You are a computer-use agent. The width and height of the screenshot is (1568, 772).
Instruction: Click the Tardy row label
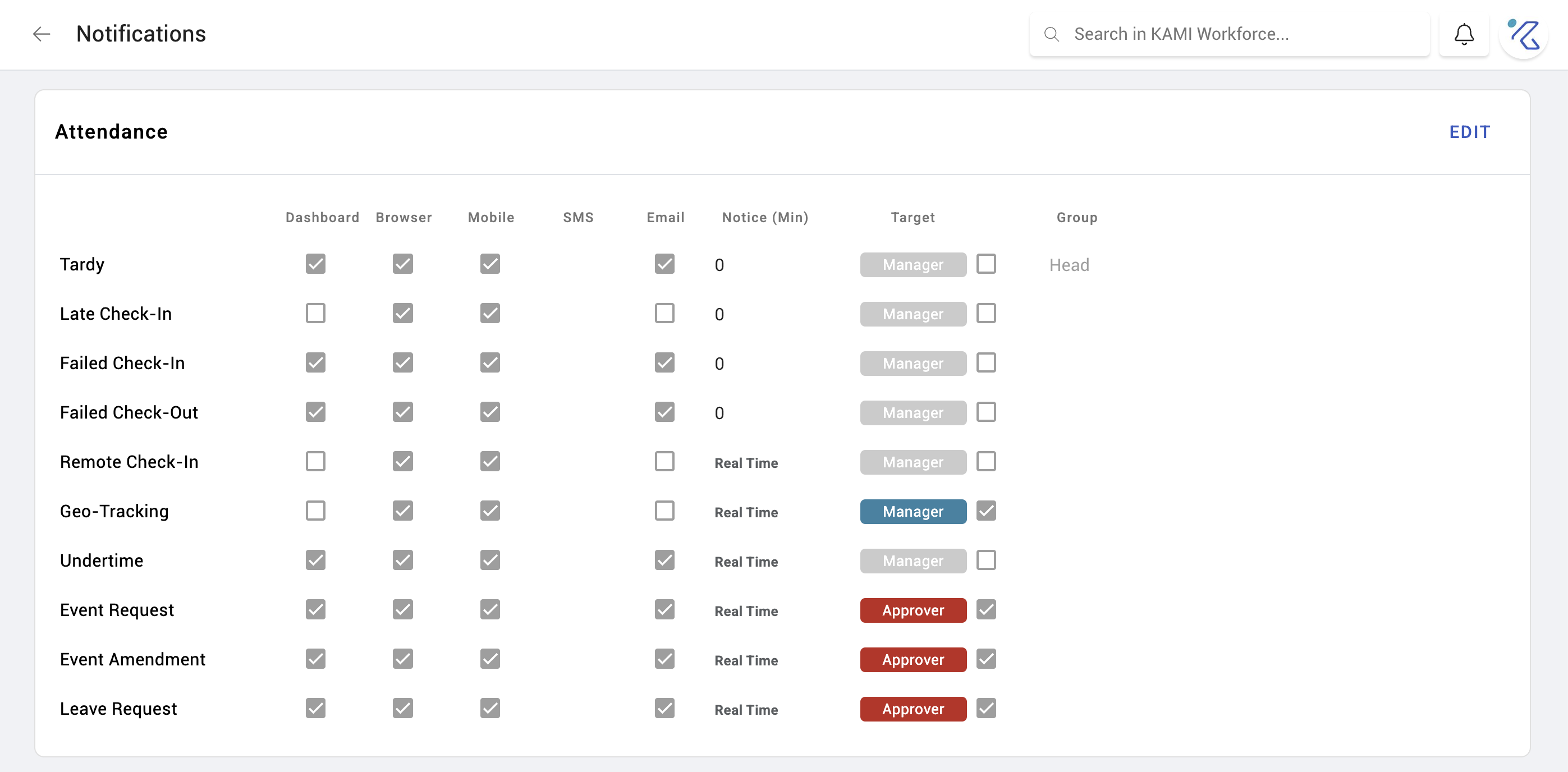[82, 265]
